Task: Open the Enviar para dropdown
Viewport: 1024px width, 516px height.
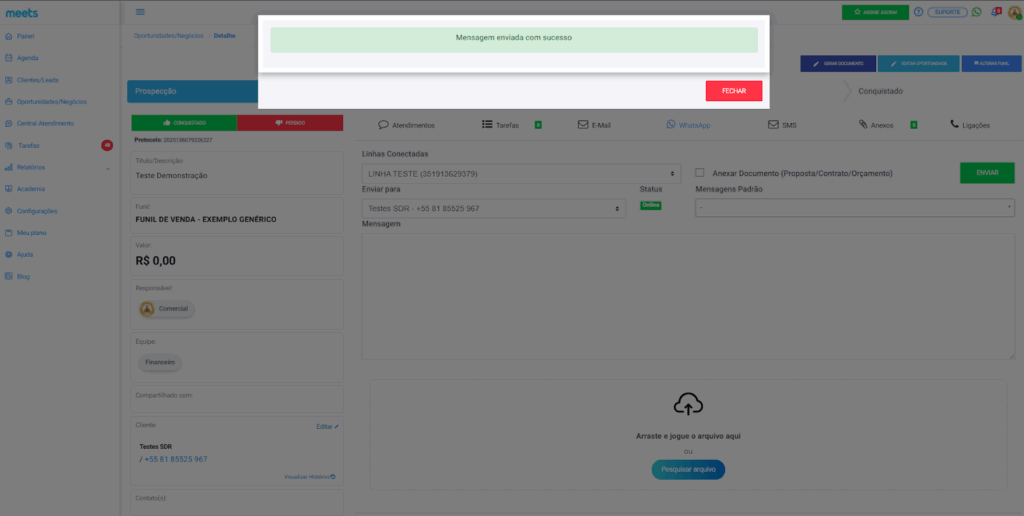Action: (x=492, y=208)
